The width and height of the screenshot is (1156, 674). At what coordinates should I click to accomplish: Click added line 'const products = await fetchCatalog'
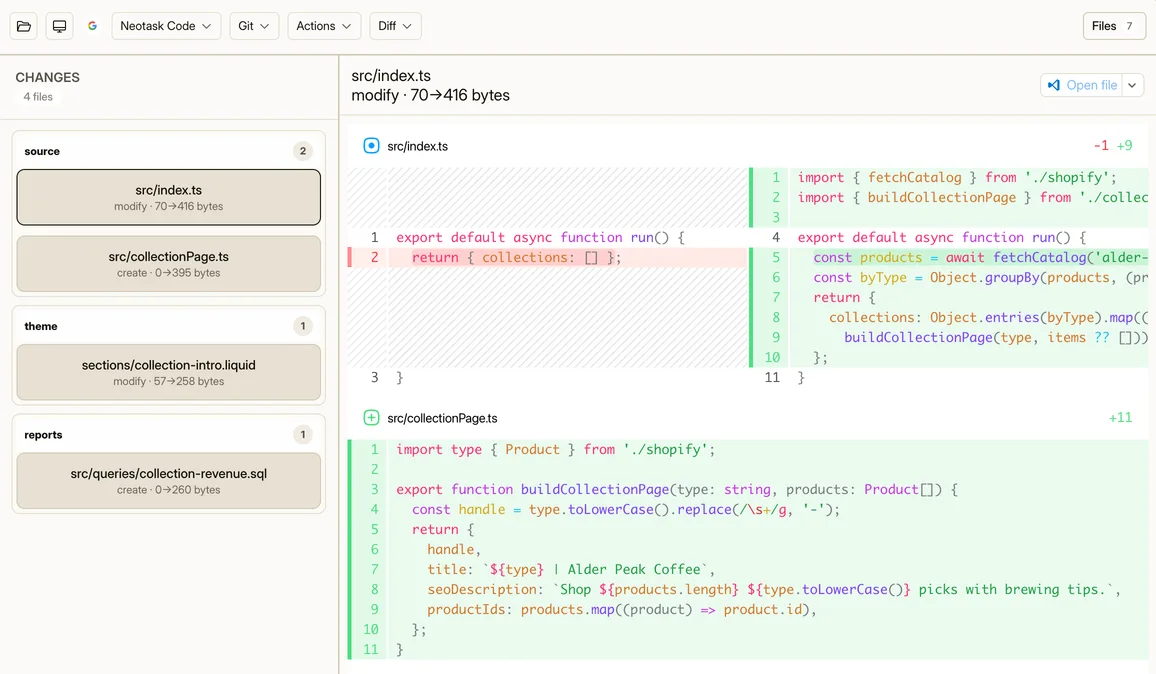pos(950,257)
